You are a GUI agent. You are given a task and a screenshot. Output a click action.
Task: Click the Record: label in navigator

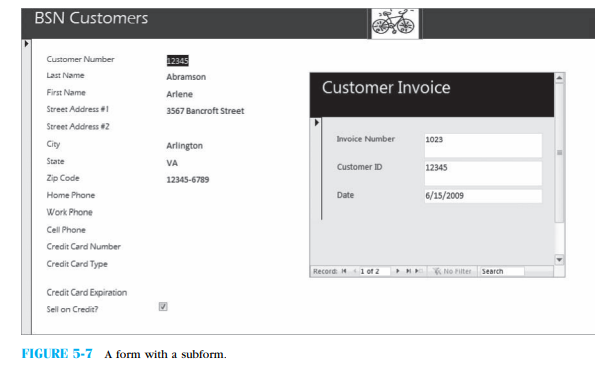click(x=325, y=271)
